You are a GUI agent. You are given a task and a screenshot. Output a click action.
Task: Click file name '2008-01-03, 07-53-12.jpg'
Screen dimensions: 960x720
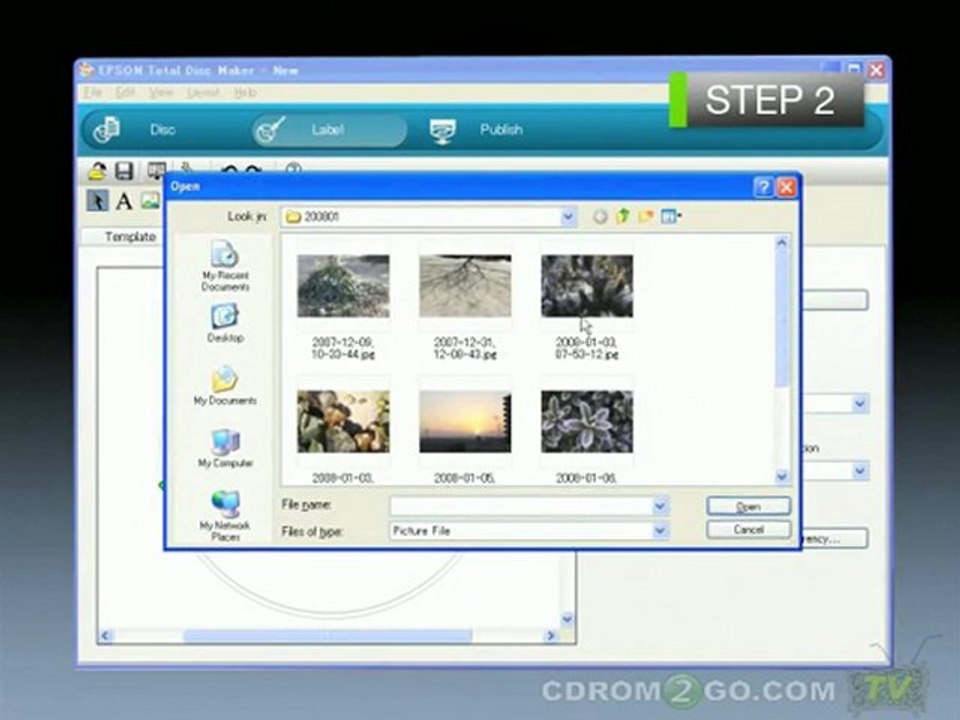point(587,348)
